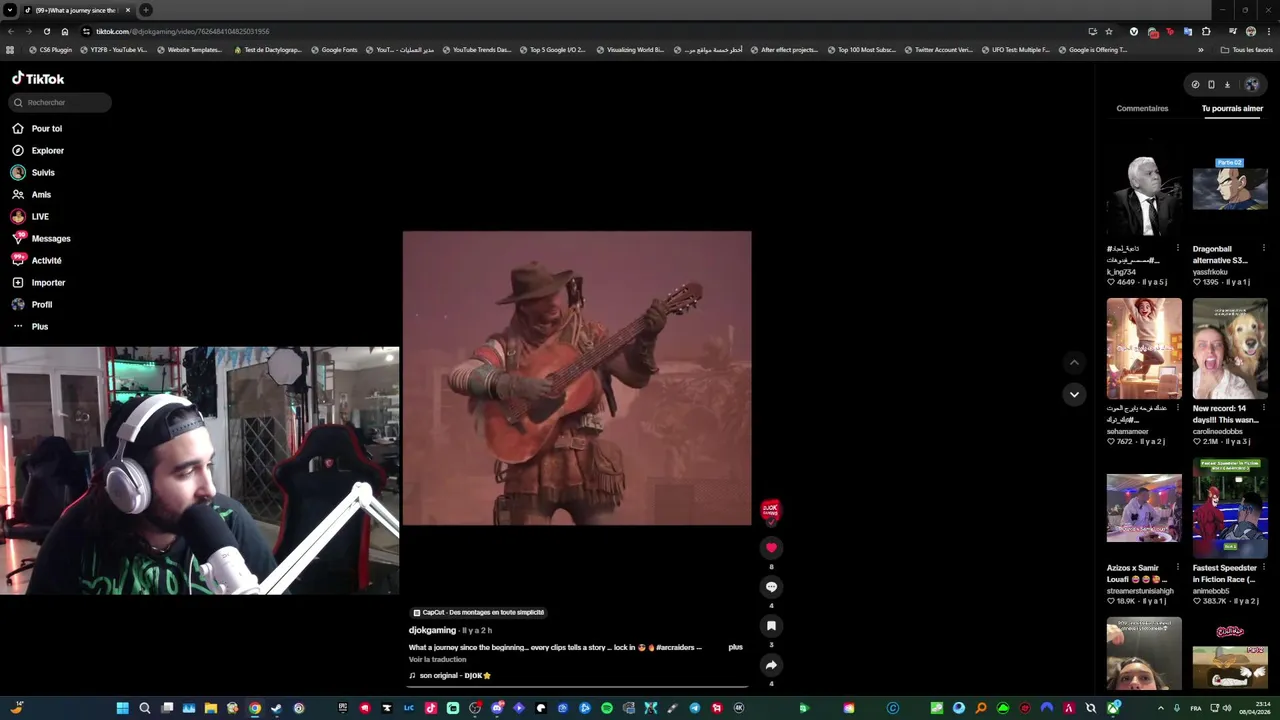
Task: Like the video with the heart icon
Action: 771,548
